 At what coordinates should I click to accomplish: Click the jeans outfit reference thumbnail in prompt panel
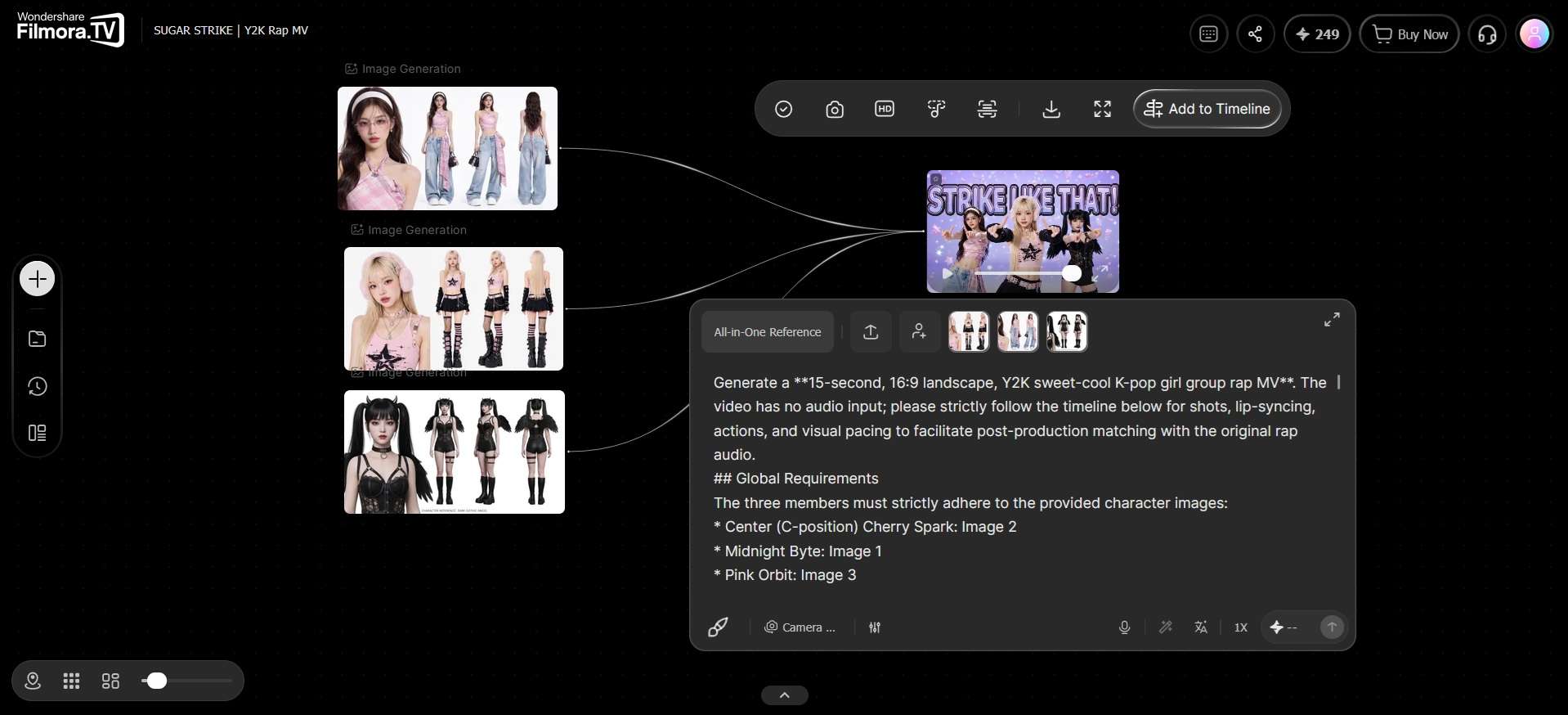(1018, 332)
